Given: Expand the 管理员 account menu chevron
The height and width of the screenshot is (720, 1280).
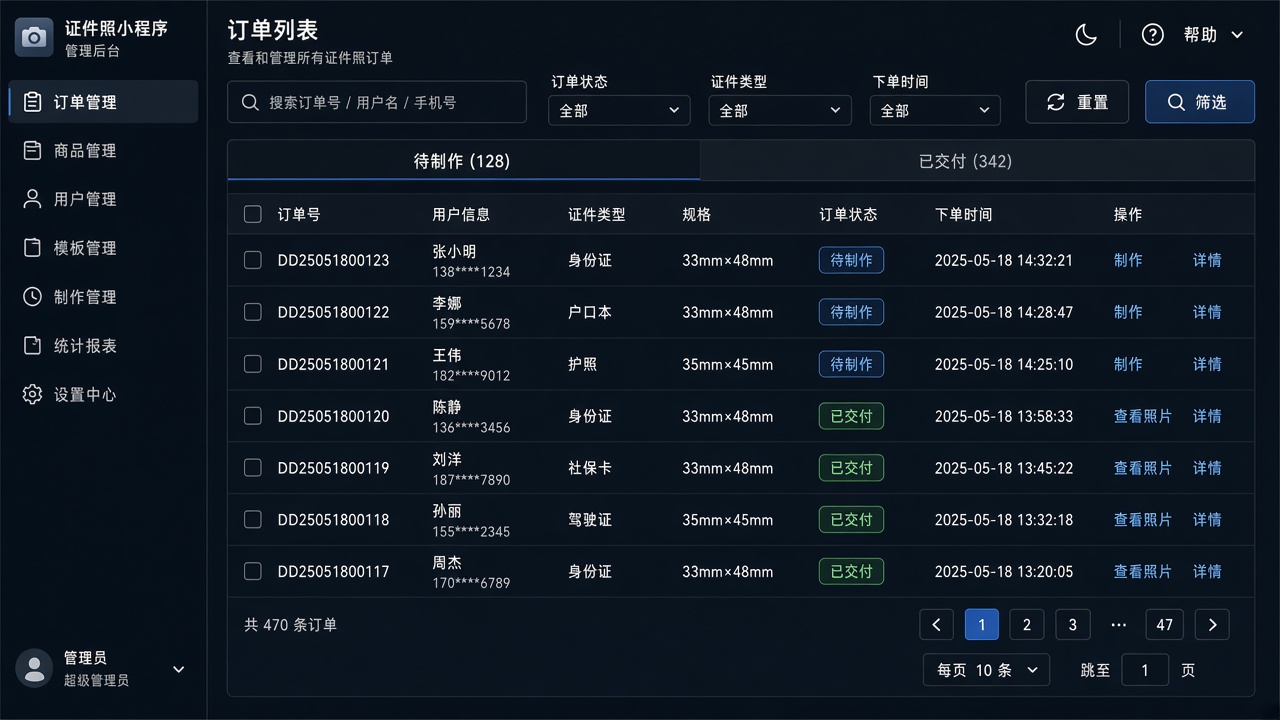Looking at the screenshot, I should coord(179,669).
